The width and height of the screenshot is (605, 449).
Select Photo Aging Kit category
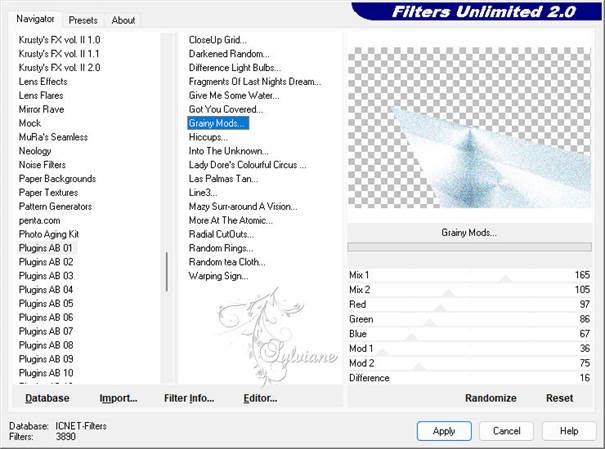point(49,234)
